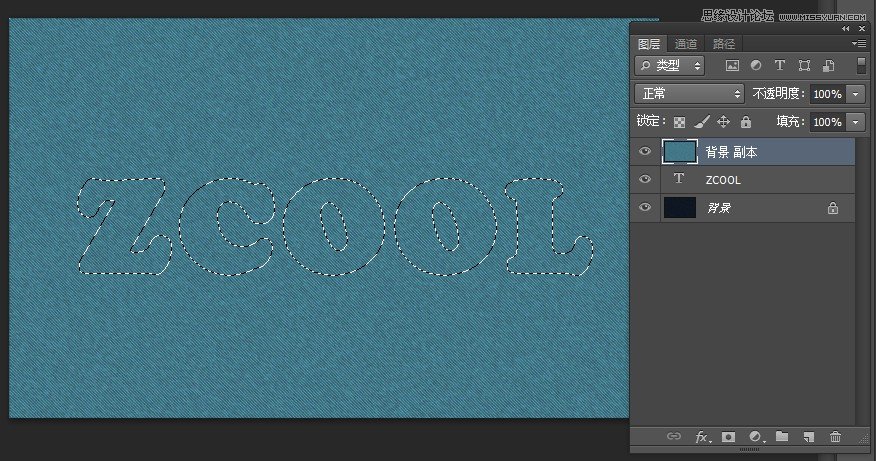Viewport: 876px width, 461px height.
Task: Open the 类型 filter type dropdown
Action: click(x=669, y=65)
